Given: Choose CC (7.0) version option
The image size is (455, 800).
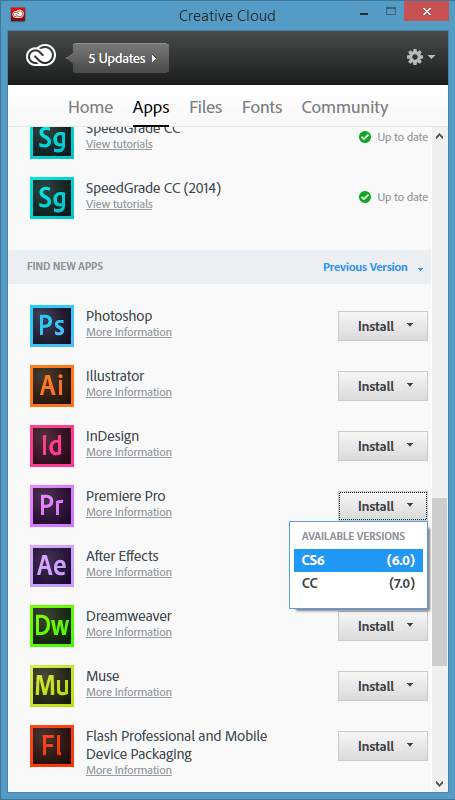Looking at the screenshot, I should pos(358,583).
